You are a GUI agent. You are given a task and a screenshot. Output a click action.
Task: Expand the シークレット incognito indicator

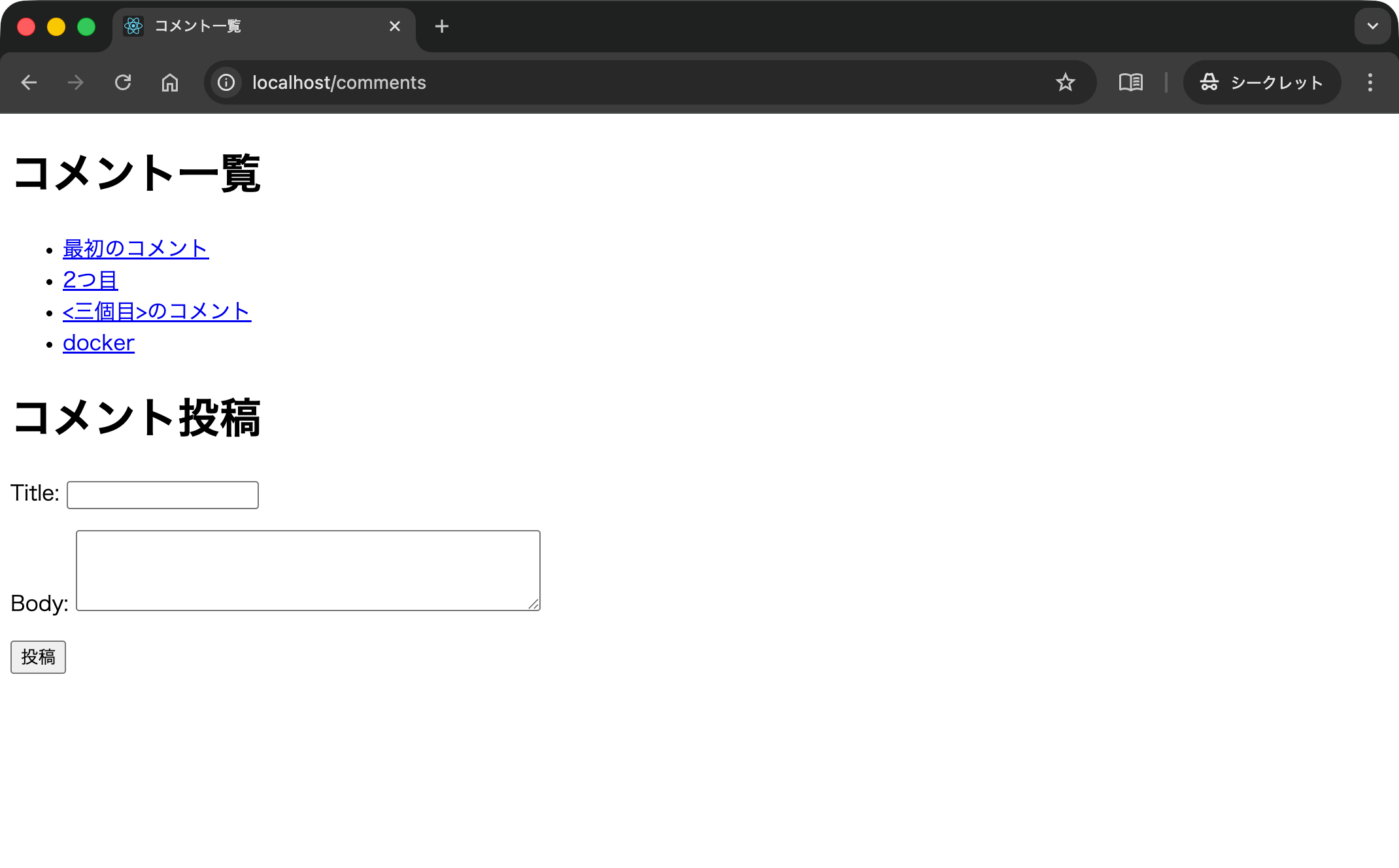[1262, 82]
